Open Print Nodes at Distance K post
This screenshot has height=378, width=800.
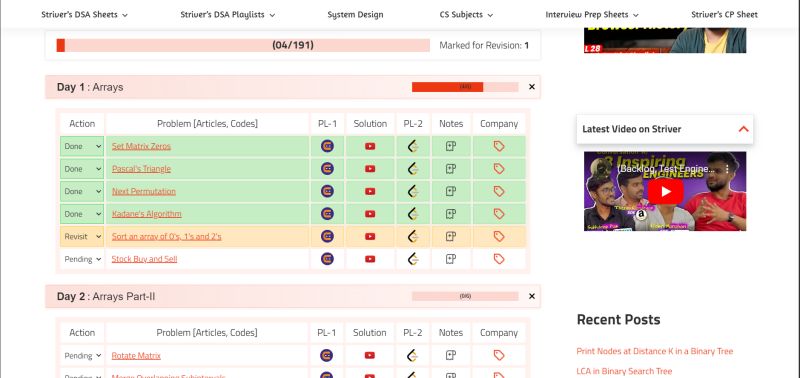click(655, 351)
